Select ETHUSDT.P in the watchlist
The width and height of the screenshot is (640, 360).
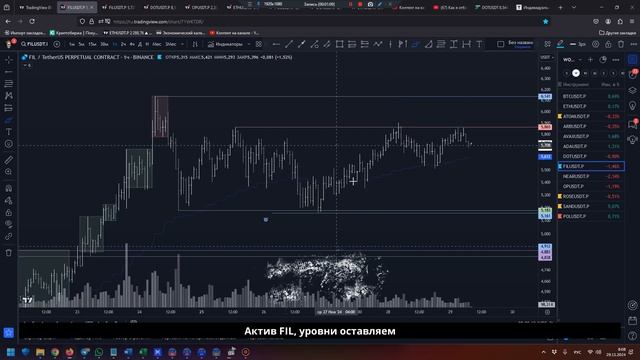pos(591,106)
